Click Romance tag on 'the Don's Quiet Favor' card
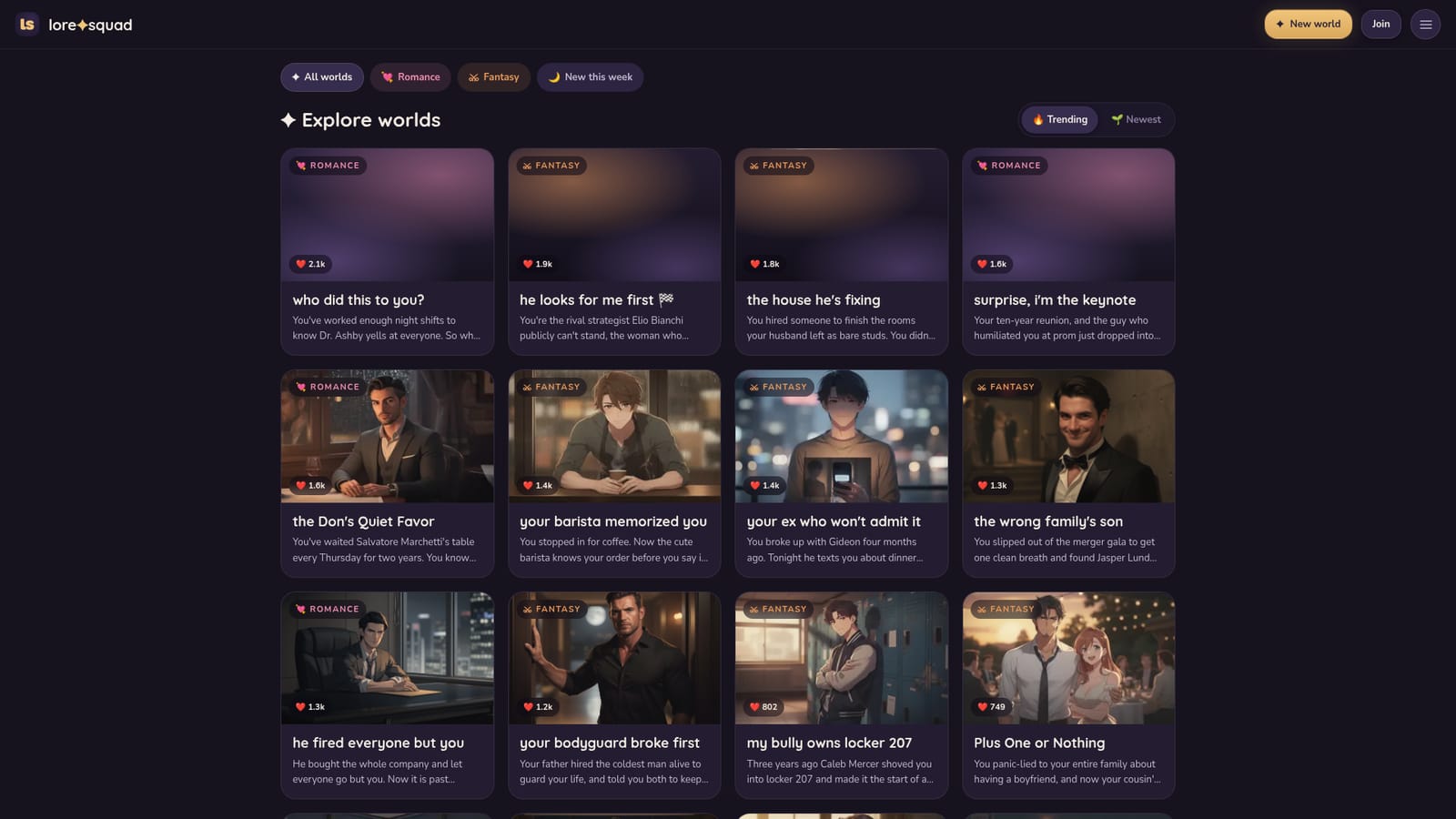Screen dimensions: 1456x819 pyautogui.click(x=328, y=387)
